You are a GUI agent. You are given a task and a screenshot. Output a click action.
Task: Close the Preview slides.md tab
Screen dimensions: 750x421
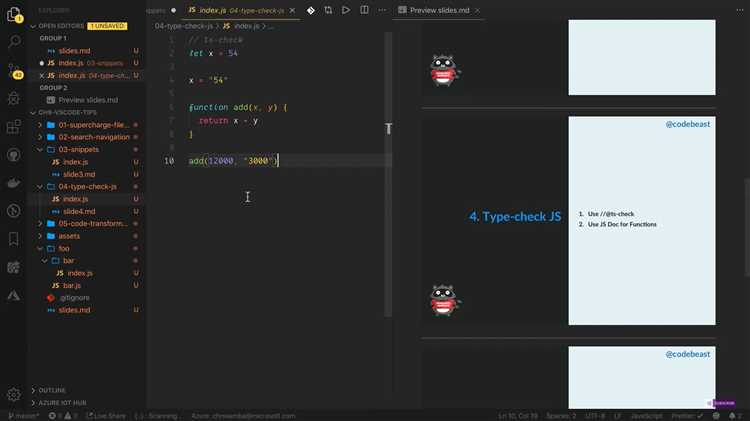(477, 10)
